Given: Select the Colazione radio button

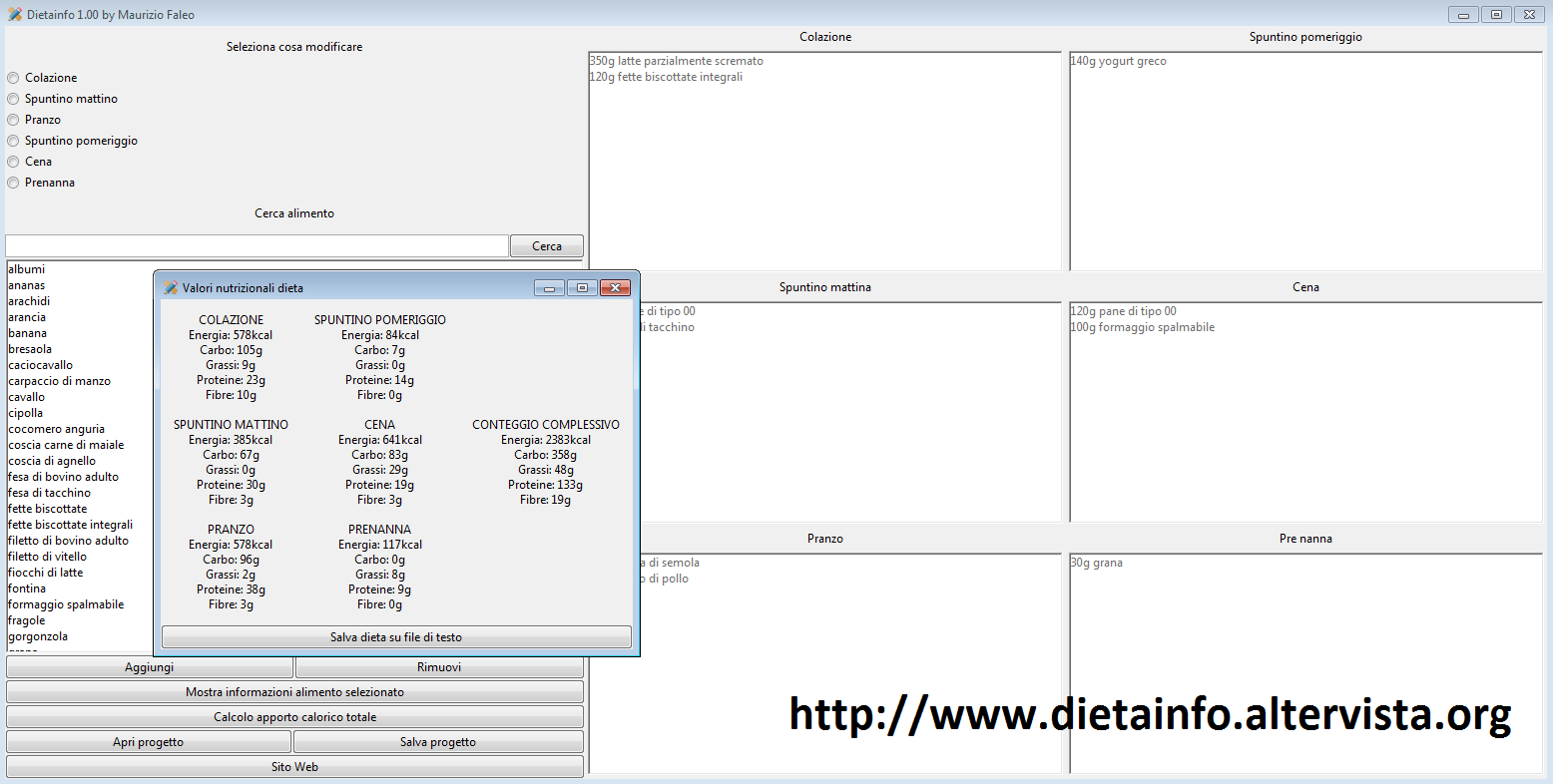Looking at the screenshot, I should tap(14, 78).
